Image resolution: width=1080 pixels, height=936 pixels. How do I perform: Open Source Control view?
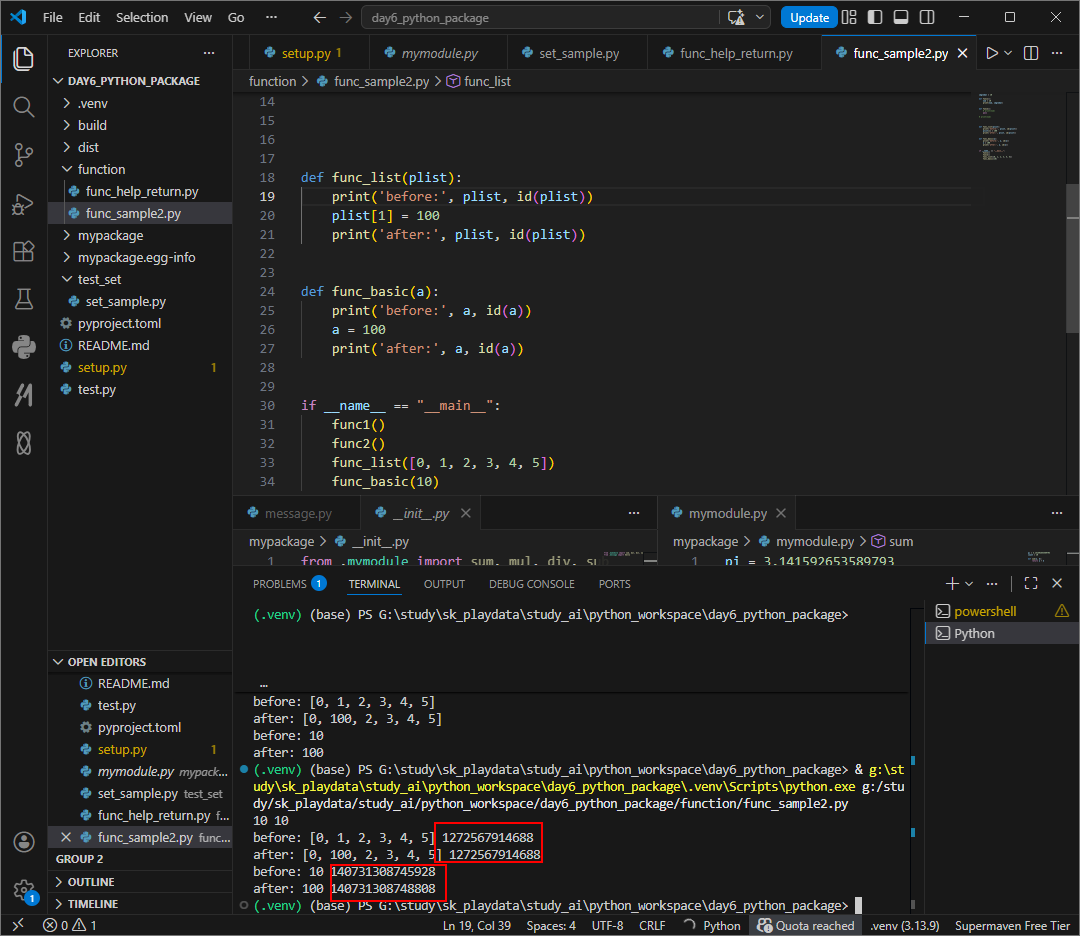pyautogui.click(x=23, y=155)
